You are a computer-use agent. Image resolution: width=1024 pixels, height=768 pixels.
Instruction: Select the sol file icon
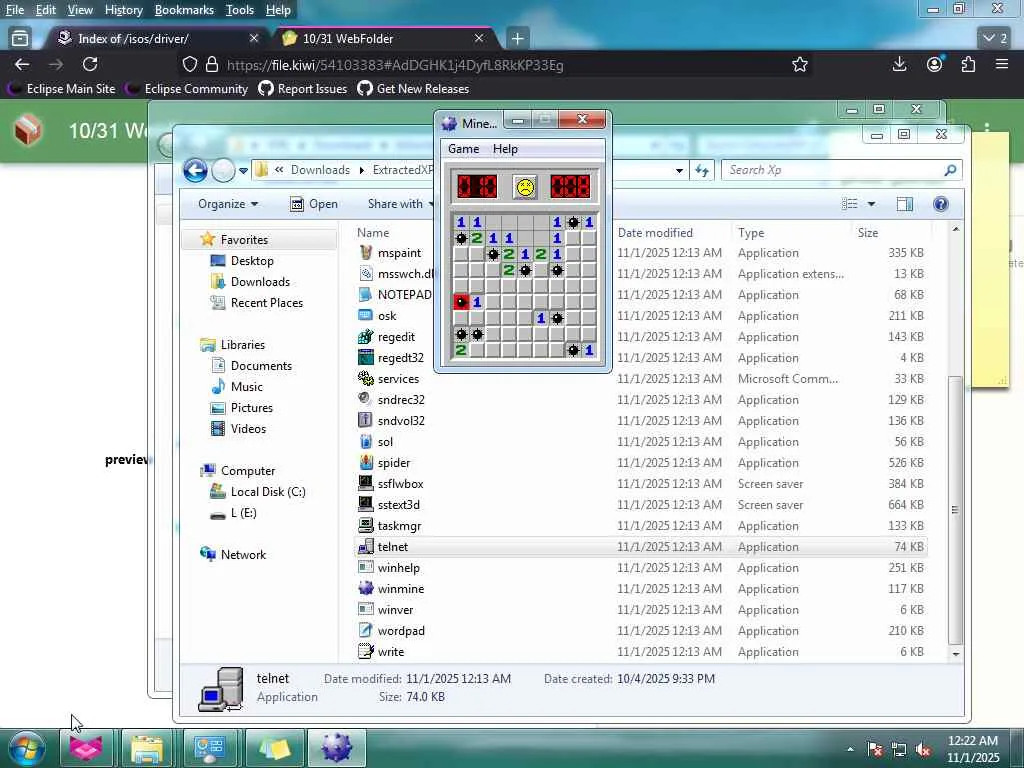tap(366, 441)
